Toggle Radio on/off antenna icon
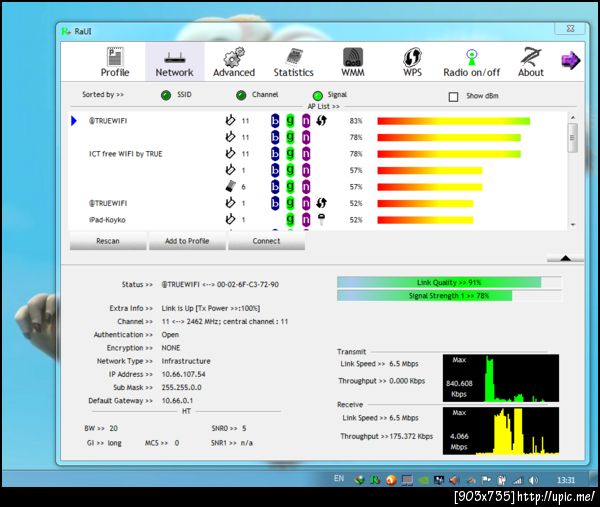 471,57
